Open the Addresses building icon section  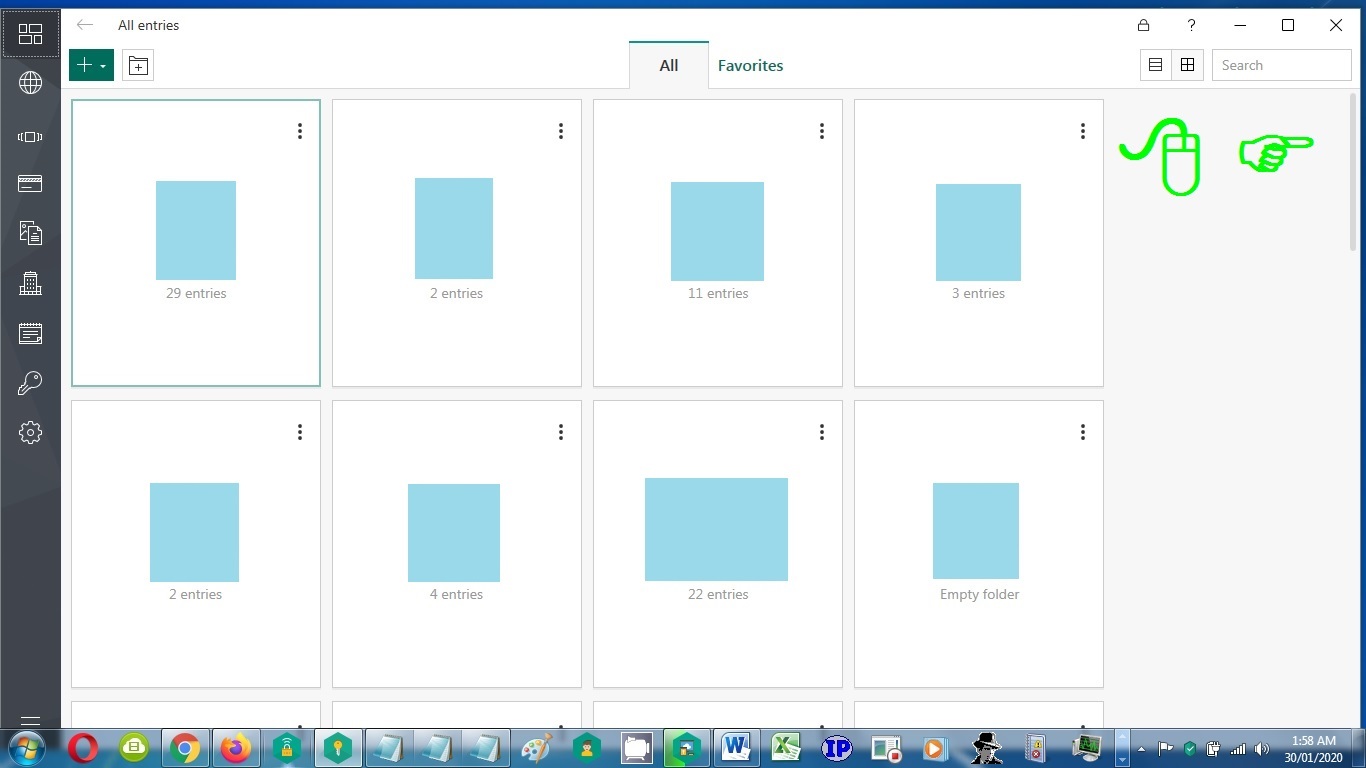click(x=30, y=283)
